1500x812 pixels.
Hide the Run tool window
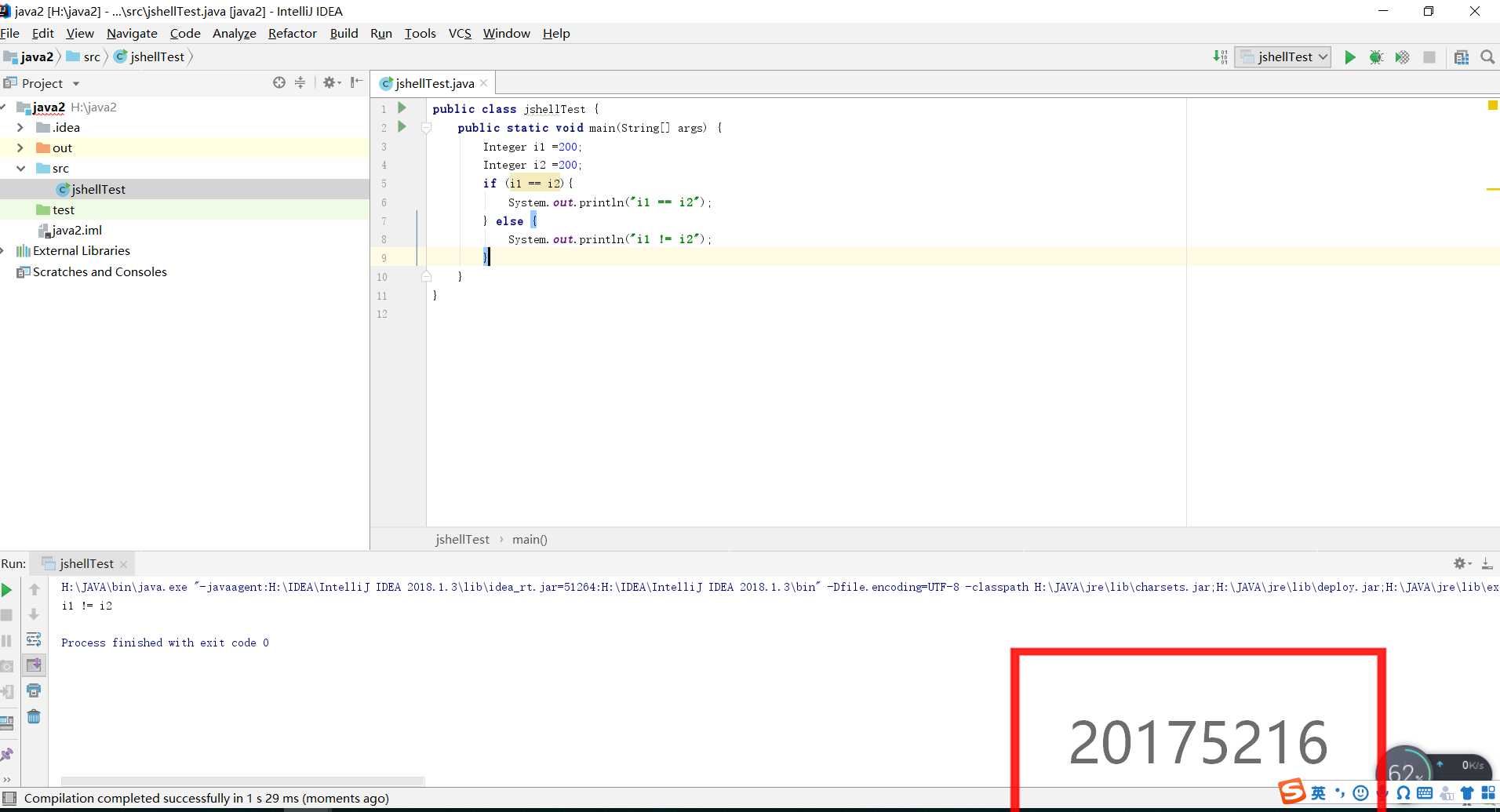[1487, 563]
